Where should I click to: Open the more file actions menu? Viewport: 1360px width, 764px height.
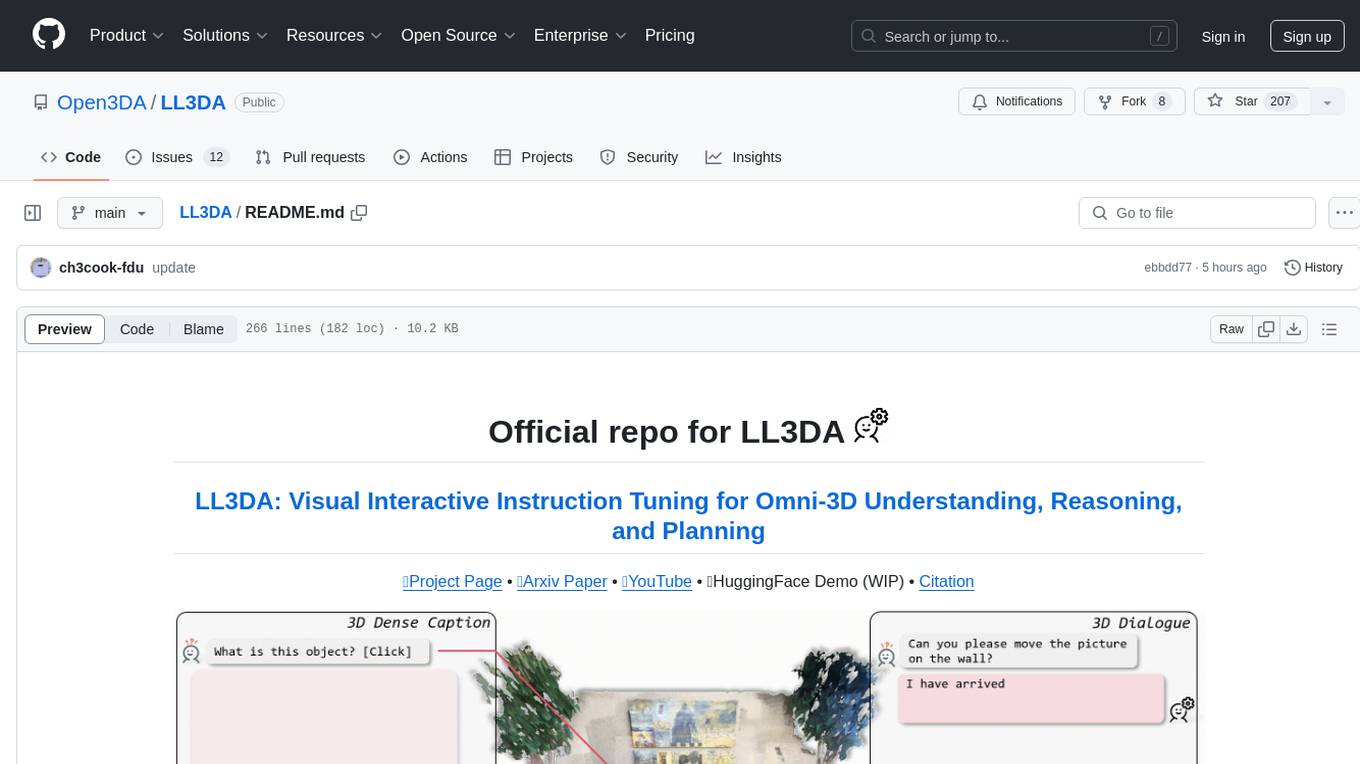[x=1344, y=213]
